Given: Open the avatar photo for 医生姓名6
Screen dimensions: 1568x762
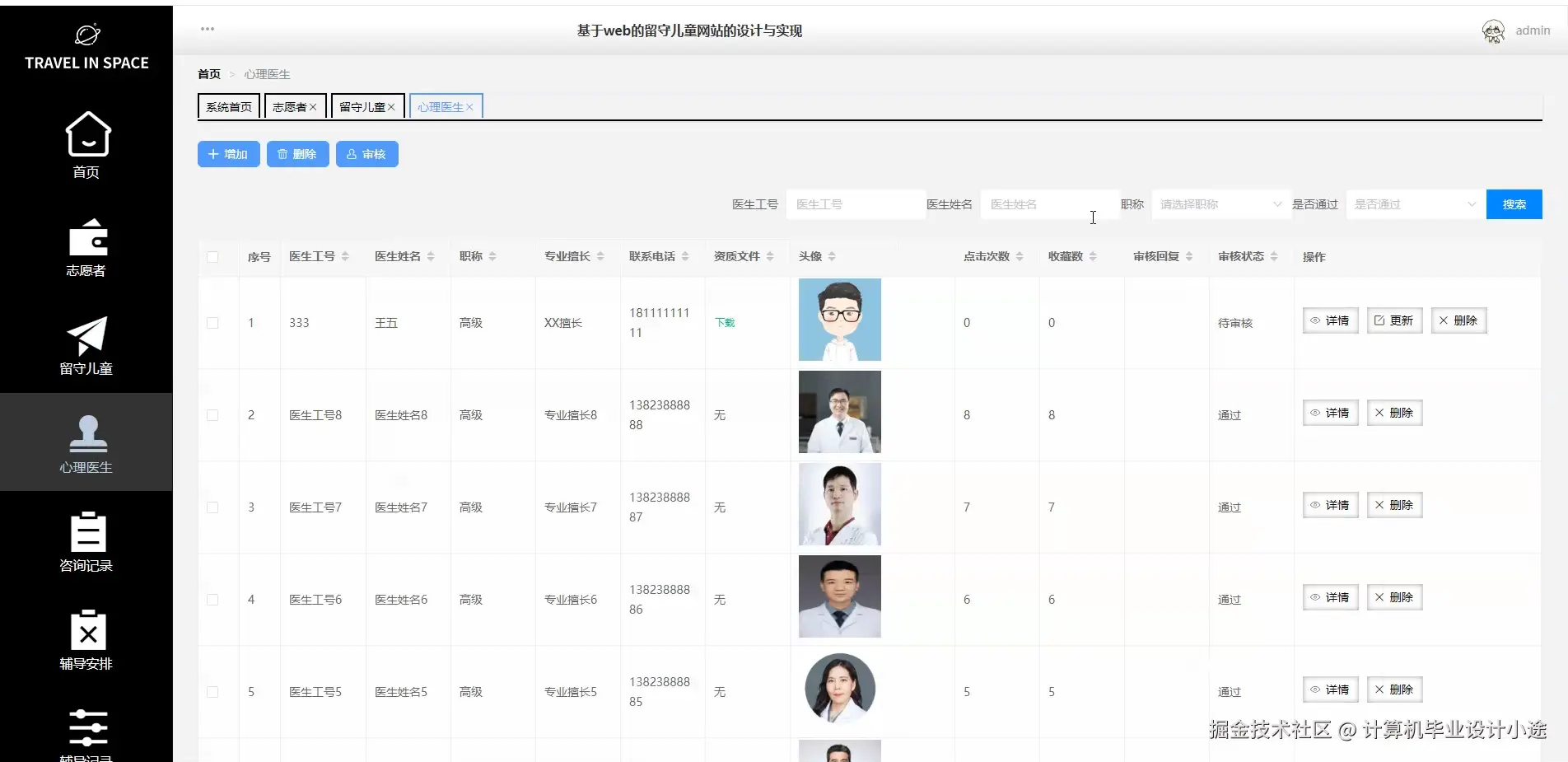Looking at the screenshot, I should [840, 596].
